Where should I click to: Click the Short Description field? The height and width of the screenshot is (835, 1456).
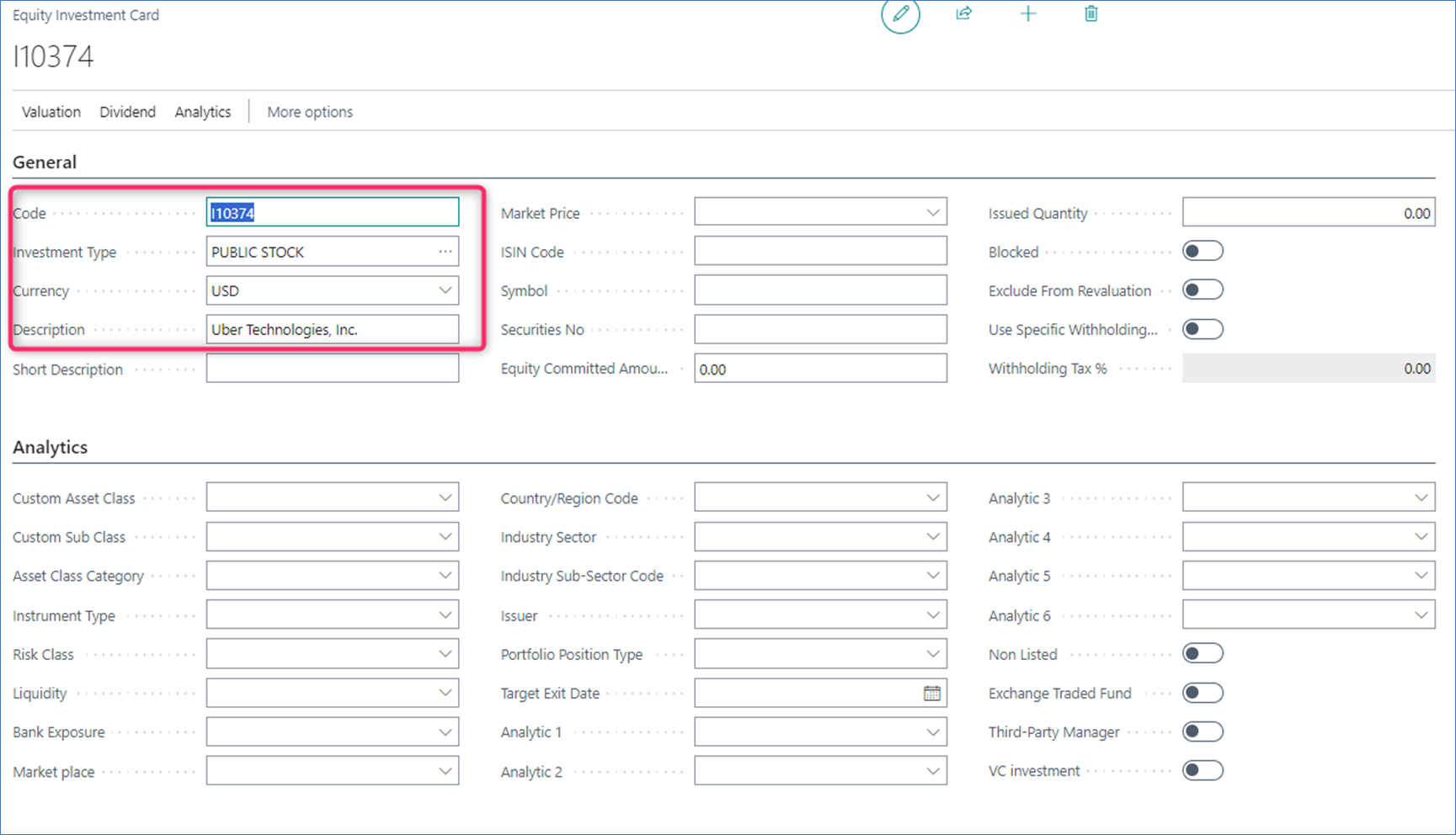(333, 369)
